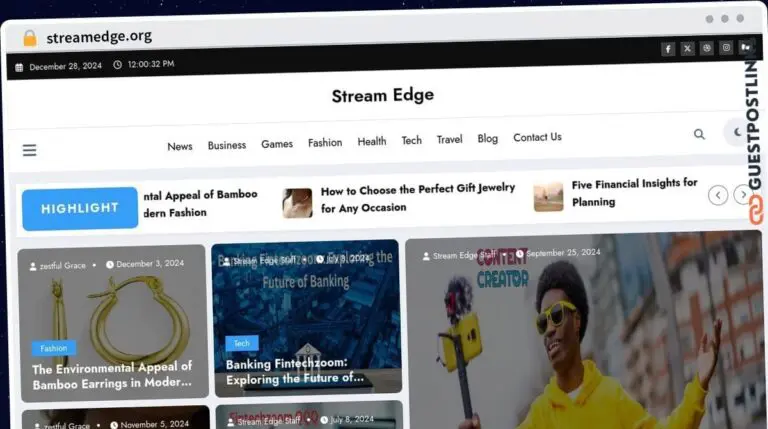Image resolution: width=768 pixels, height=429 pixels.
Task: Click the Instagram icon in top bar
Action: (x=727, y=48)
